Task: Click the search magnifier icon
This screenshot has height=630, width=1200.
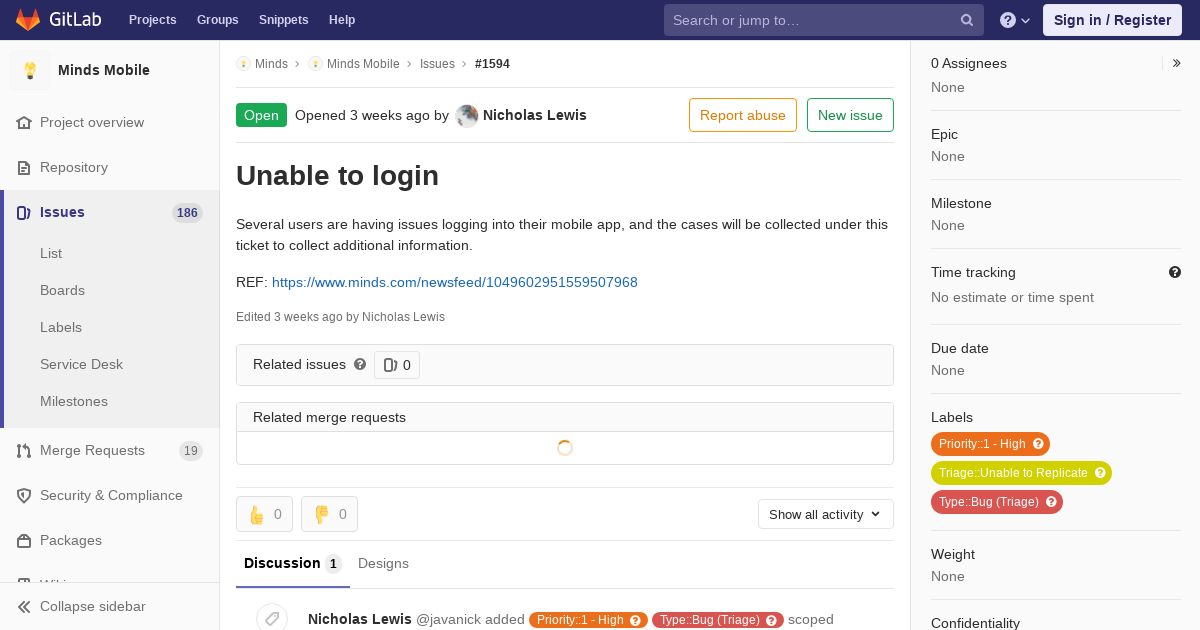Action: (967, 20)
